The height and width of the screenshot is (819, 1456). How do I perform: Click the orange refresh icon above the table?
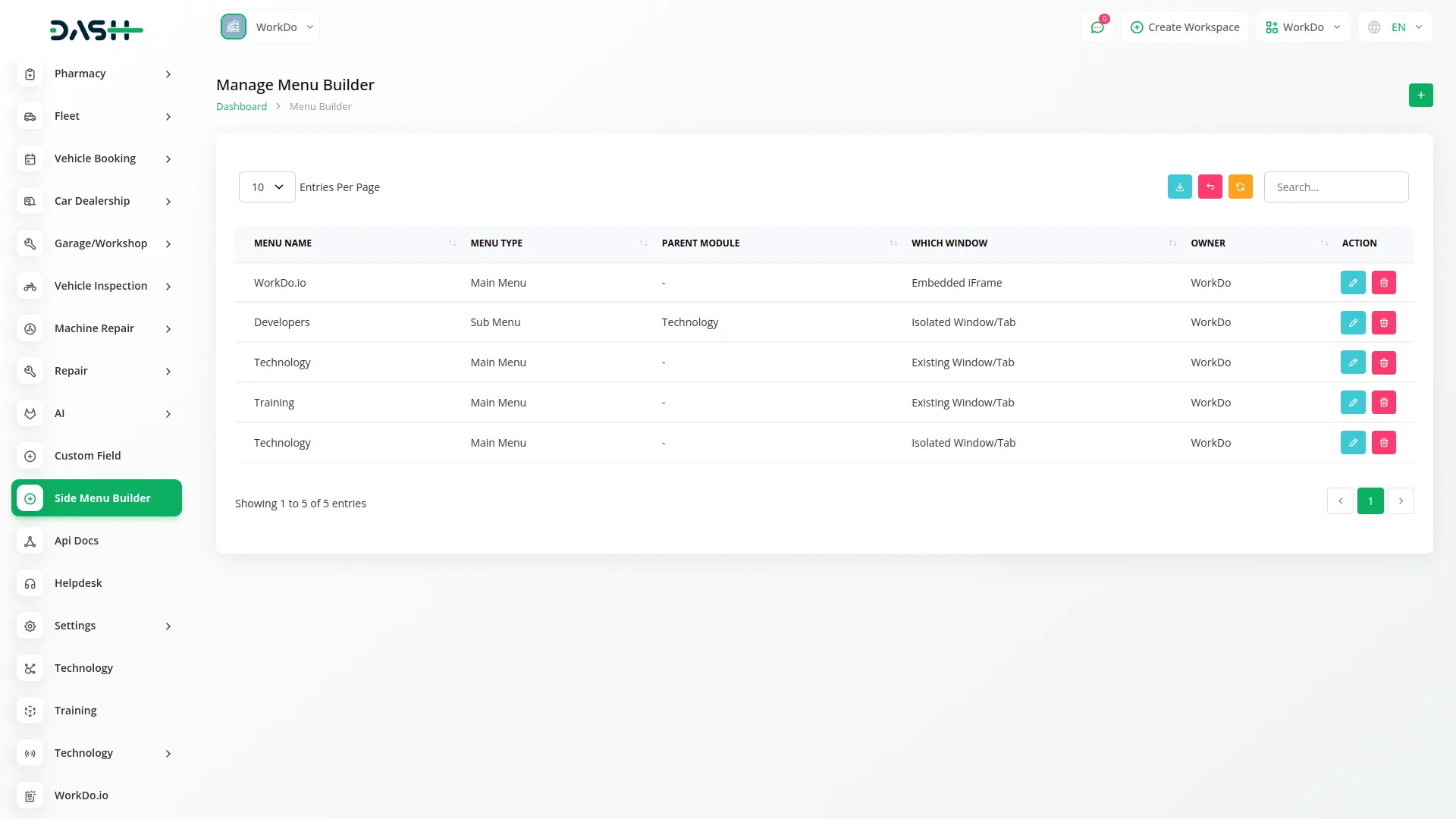pos(1240,187)
